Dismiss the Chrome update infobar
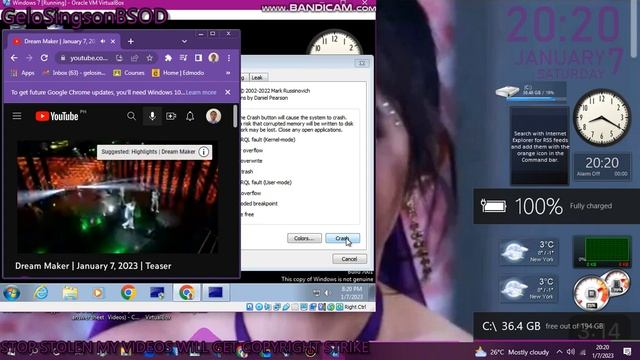 228,92
